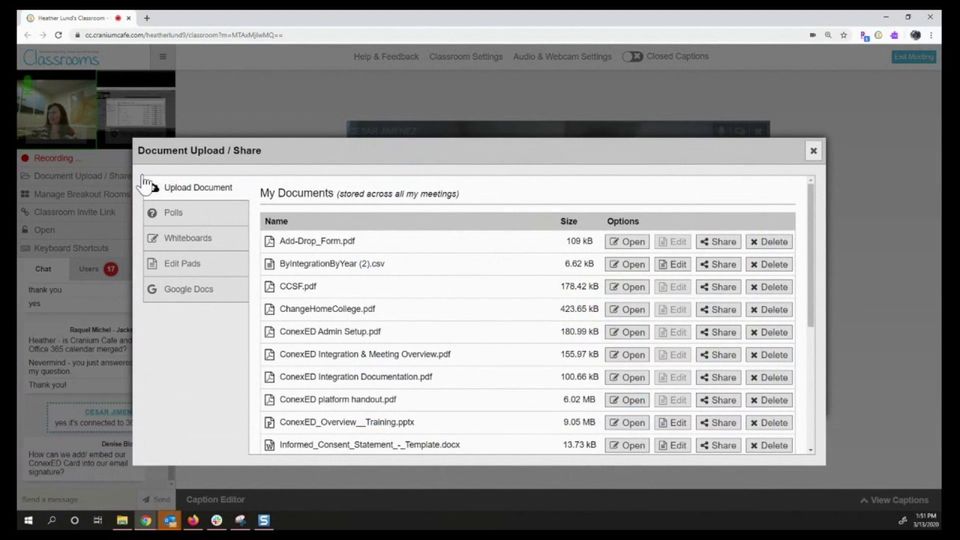Delete ConexED_Overview__Training.pptx
960x540 pixels.
tap(769, 423)
